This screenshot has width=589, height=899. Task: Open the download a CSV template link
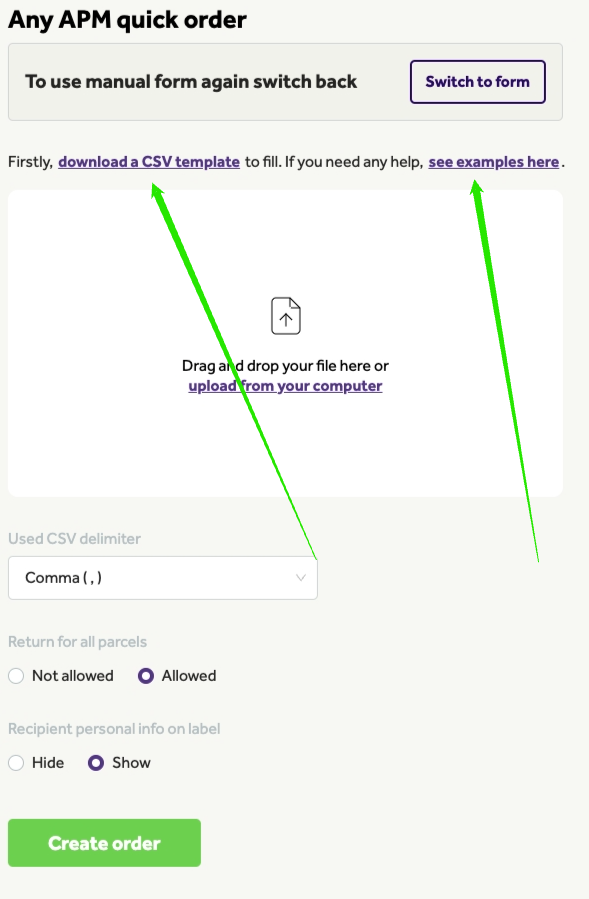[x=149, y=162]
